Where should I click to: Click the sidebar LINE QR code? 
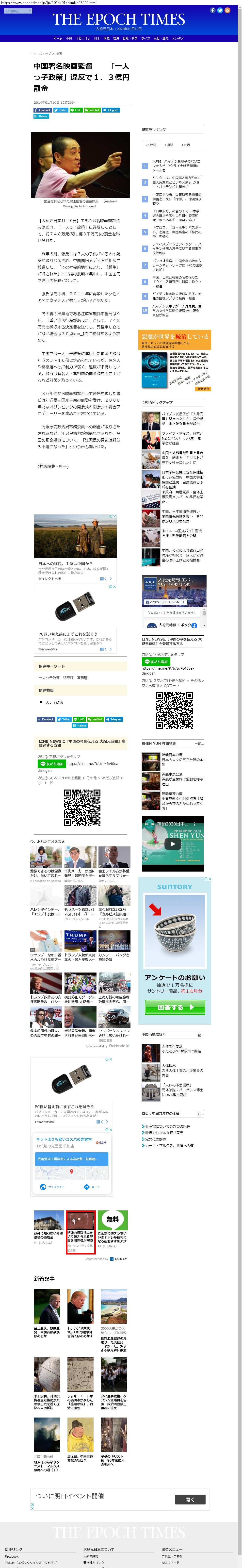[x=175, y=710]
